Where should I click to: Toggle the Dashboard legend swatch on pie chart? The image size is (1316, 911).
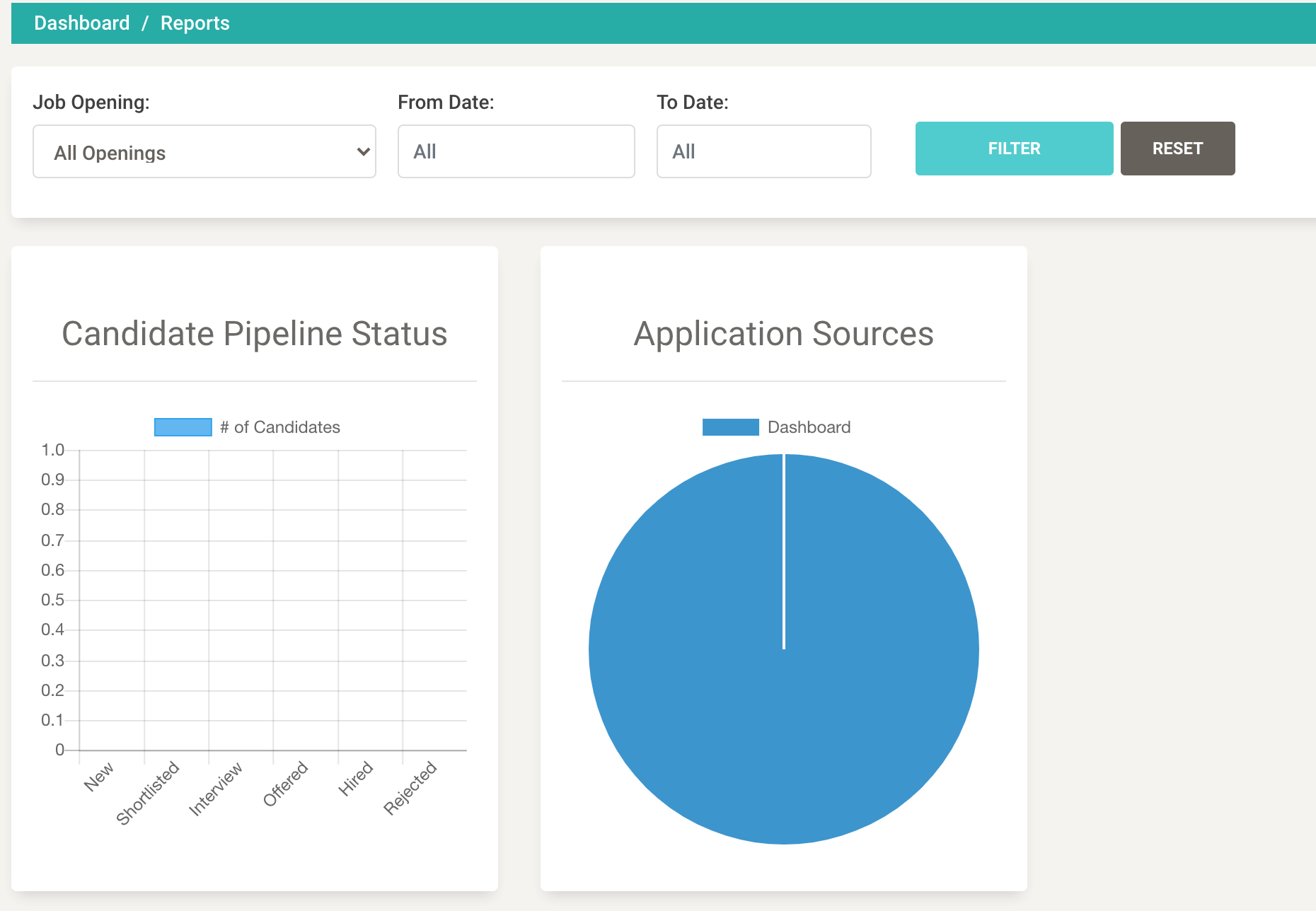click(x=730, y=427)
